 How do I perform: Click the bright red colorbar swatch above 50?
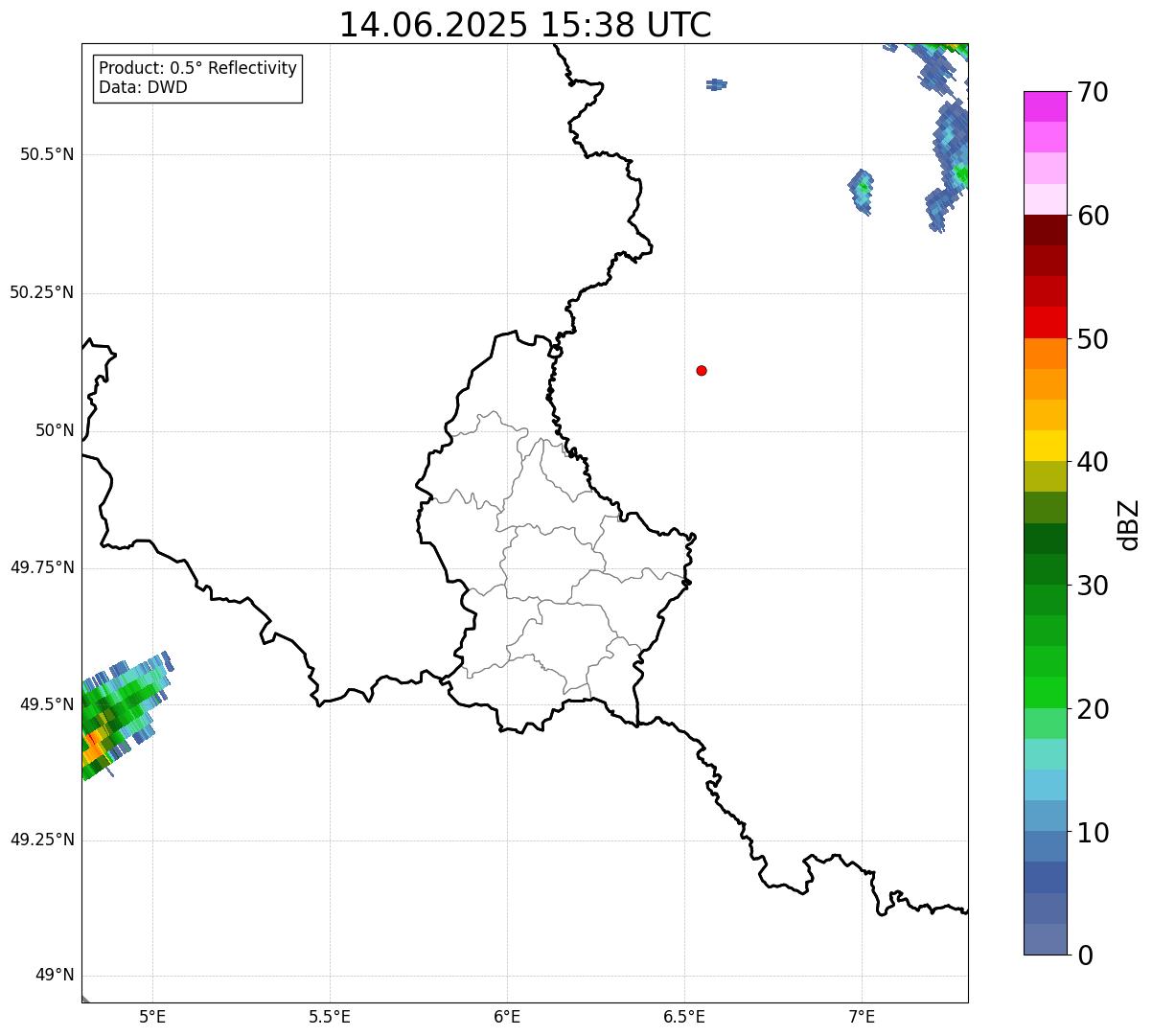1045,322
